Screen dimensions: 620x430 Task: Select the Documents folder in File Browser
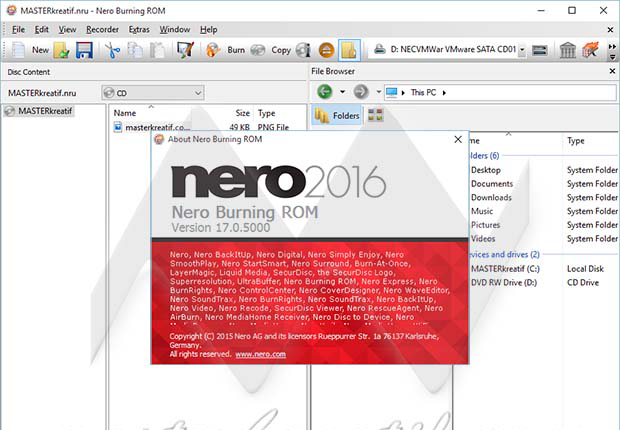point(492,184)
